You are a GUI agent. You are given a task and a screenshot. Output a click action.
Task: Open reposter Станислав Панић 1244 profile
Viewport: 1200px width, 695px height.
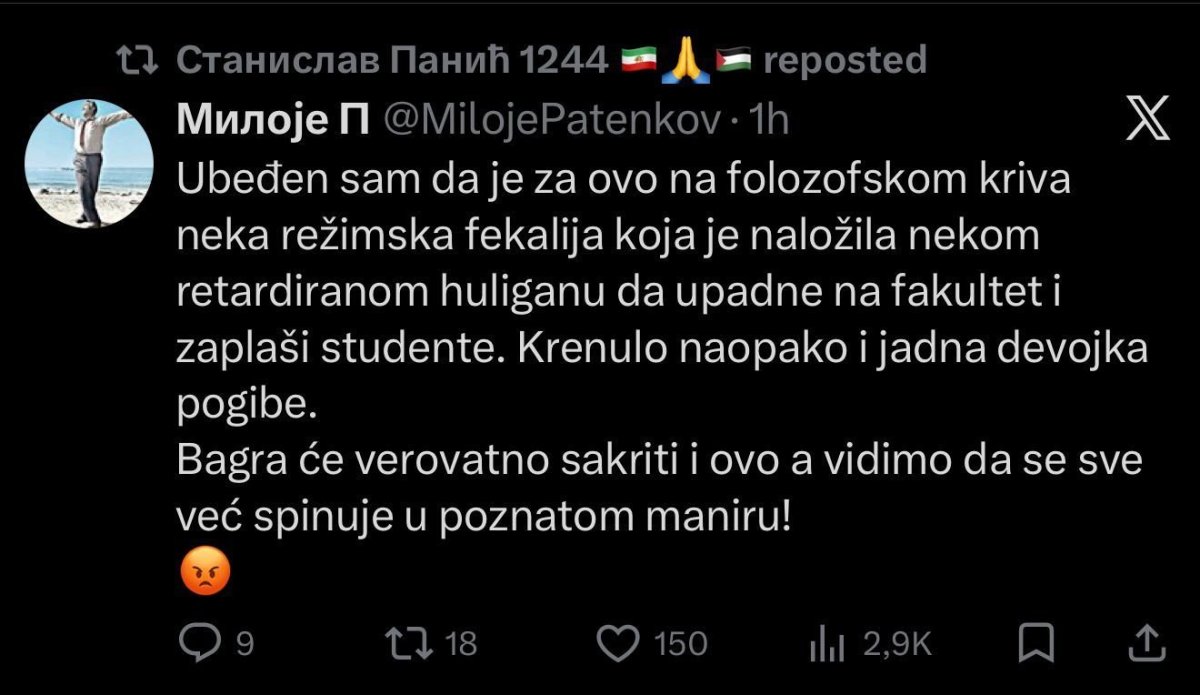392,61
